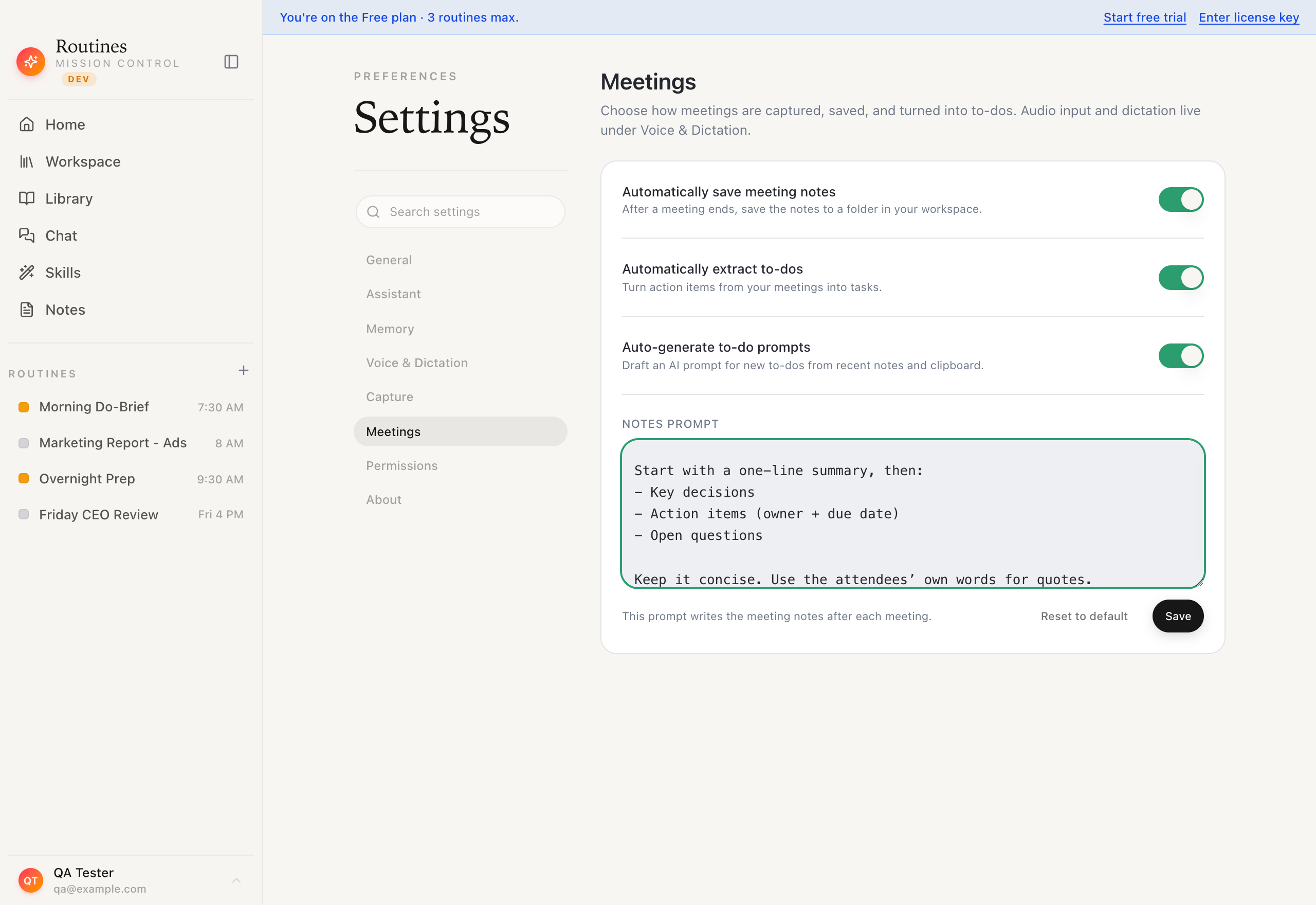Open Assistant settings section
The width and height of the screenshot is (1316, 905).
pyautogui.click(x=460, y=294)
